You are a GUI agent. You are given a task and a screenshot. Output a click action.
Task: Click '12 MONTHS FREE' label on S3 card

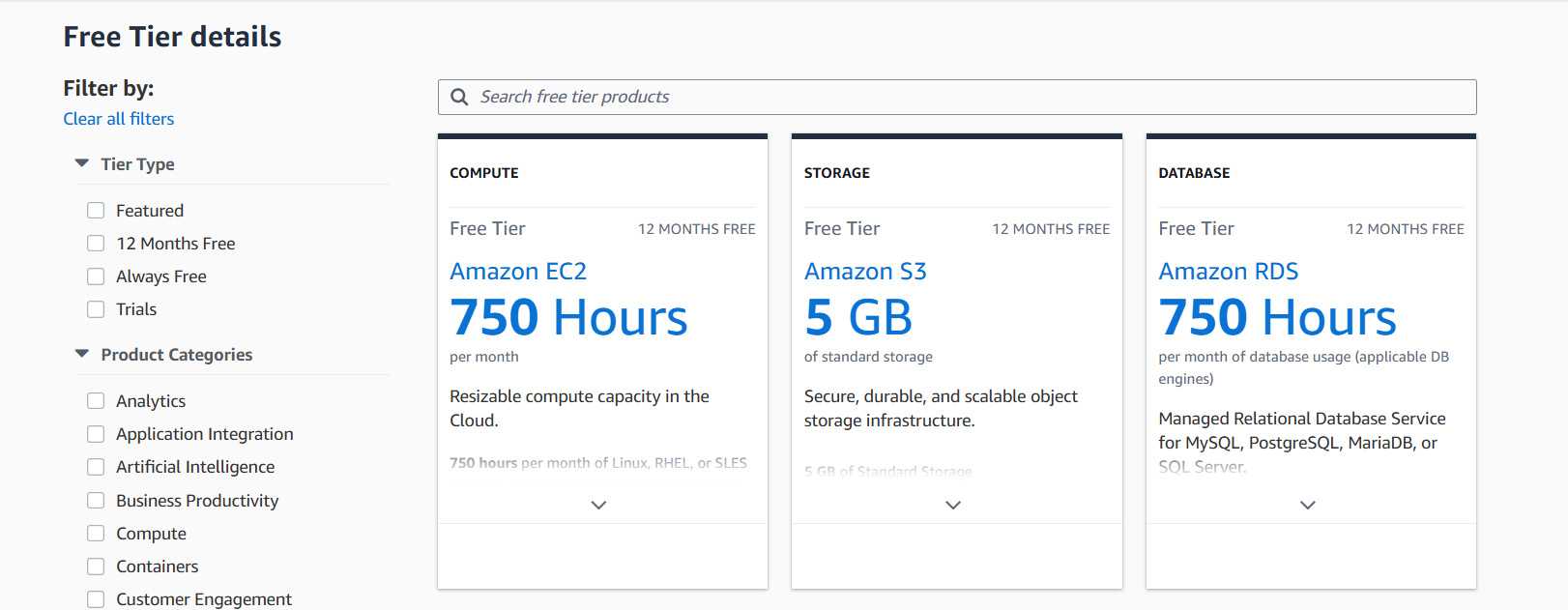point(1051,229)
